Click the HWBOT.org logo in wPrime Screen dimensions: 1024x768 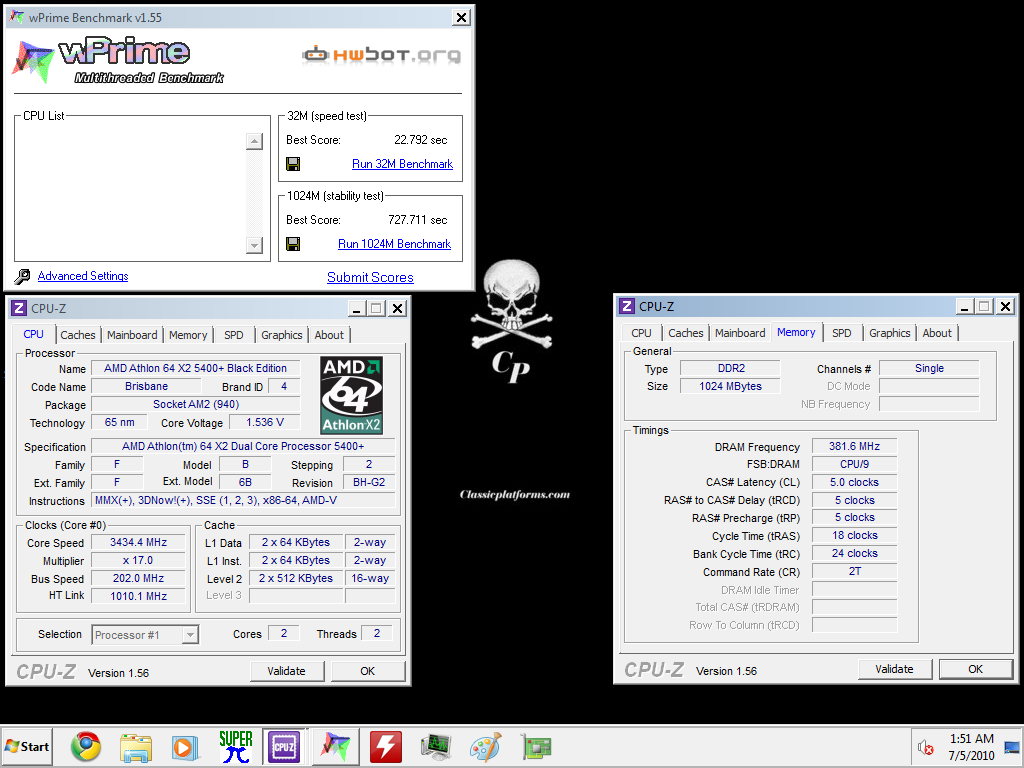(x=381, y=55)
